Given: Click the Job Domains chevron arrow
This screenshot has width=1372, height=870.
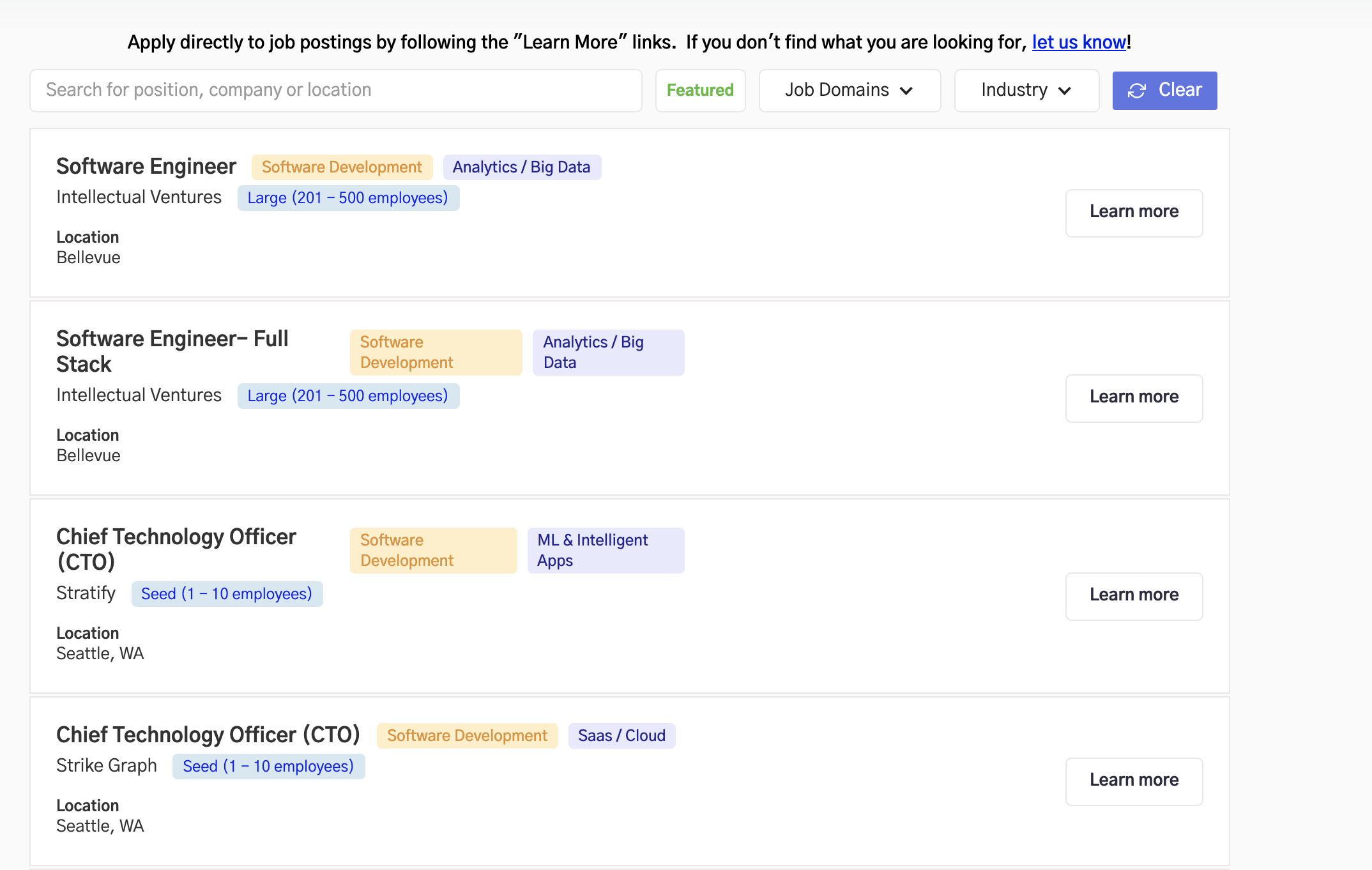Looking at the screenshot, I should (x=906, y=91).
